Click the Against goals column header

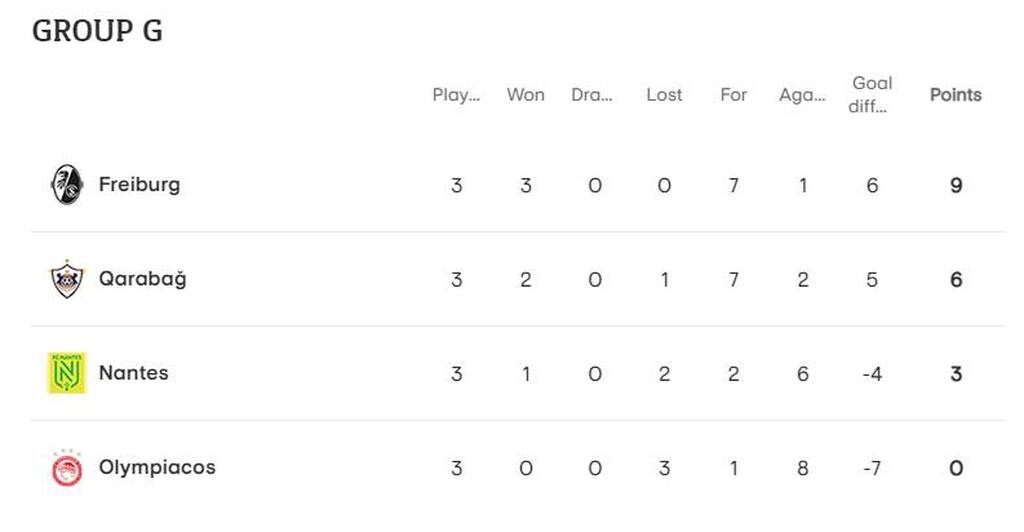click(x=802, y=95)
